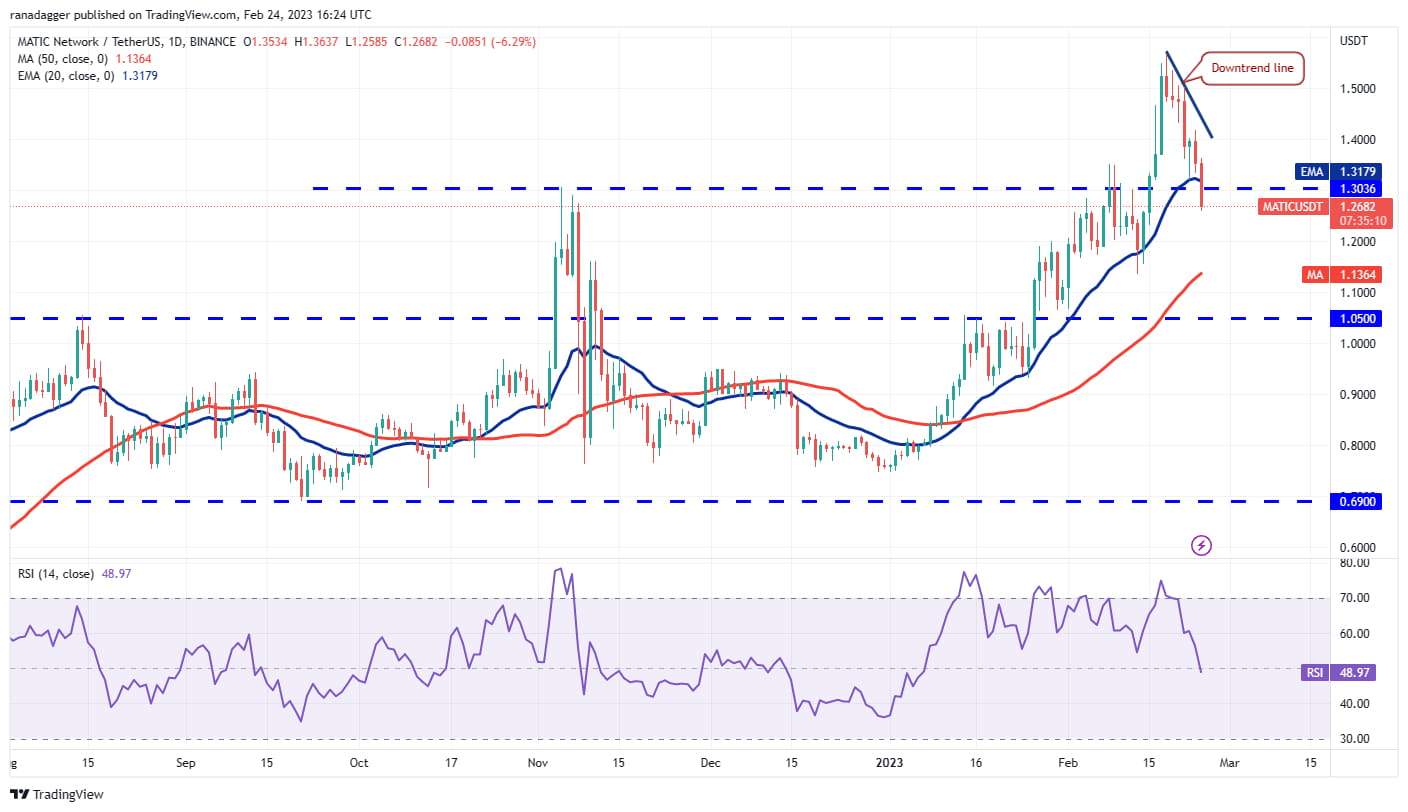Click the Nov label on the time axis
This screenshot has width=1408, height=812.
538,763
